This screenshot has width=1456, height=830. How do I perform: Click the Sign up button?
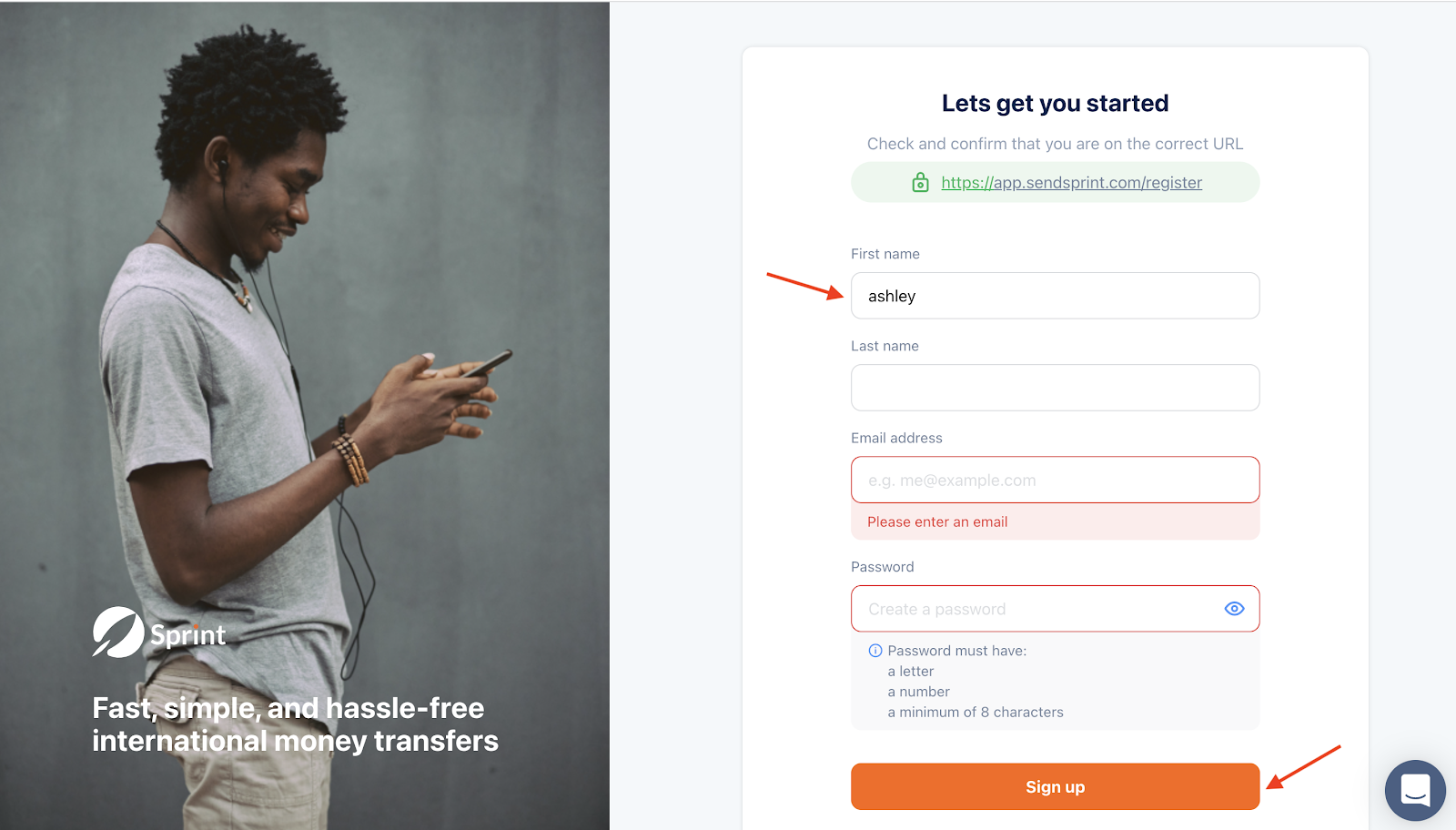[1055, 786]
